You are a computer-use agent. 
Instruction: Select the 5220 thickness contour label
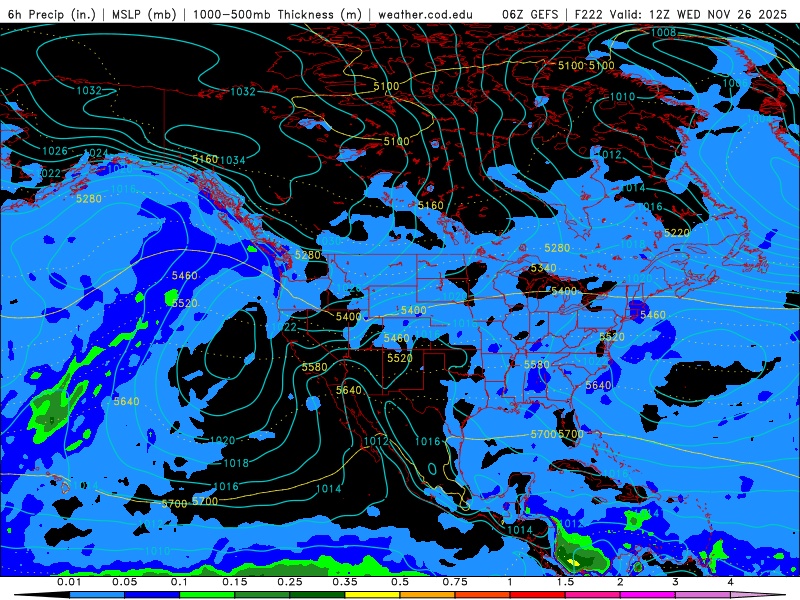point(677,233)
